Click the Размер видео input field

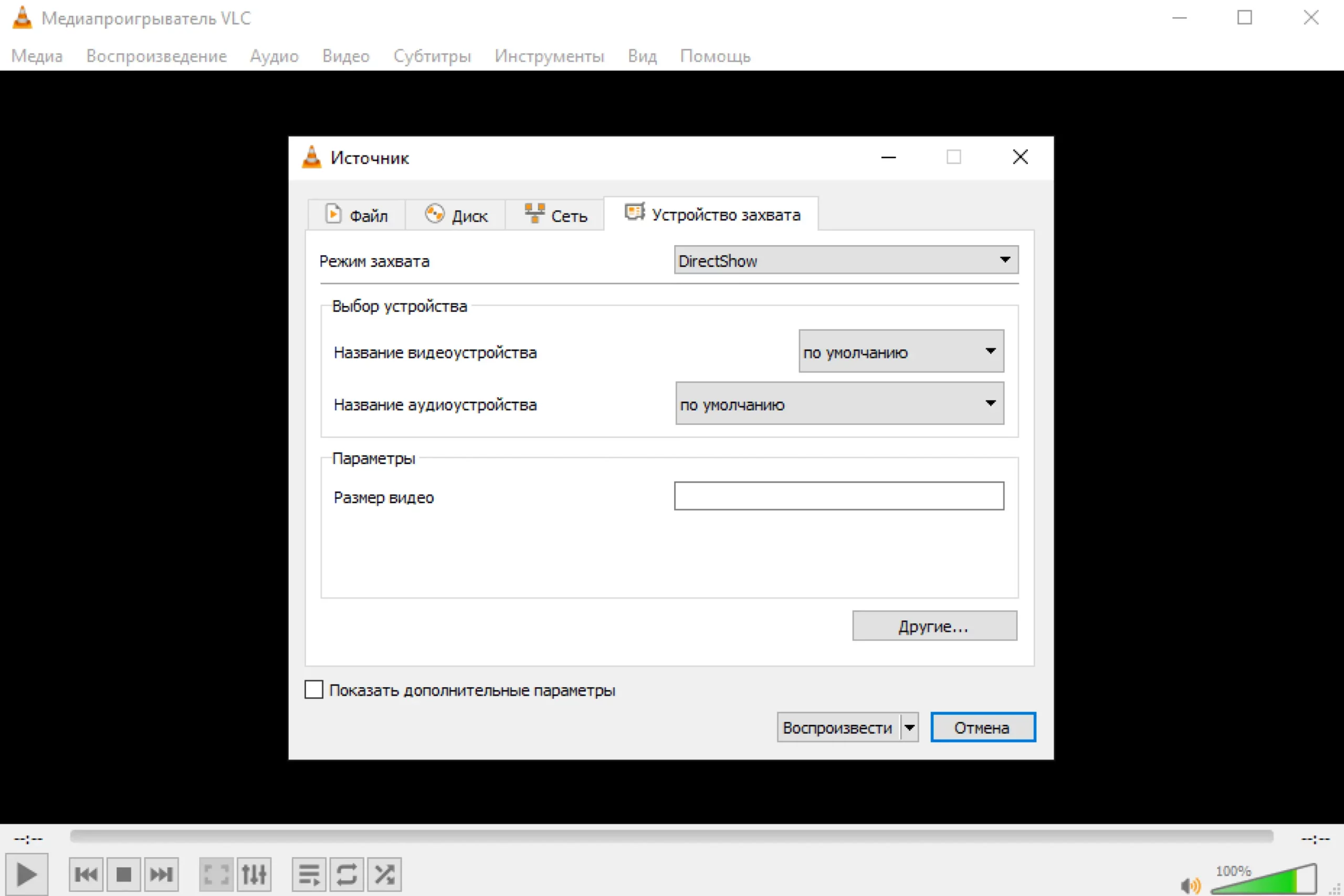tap(838, 496)
